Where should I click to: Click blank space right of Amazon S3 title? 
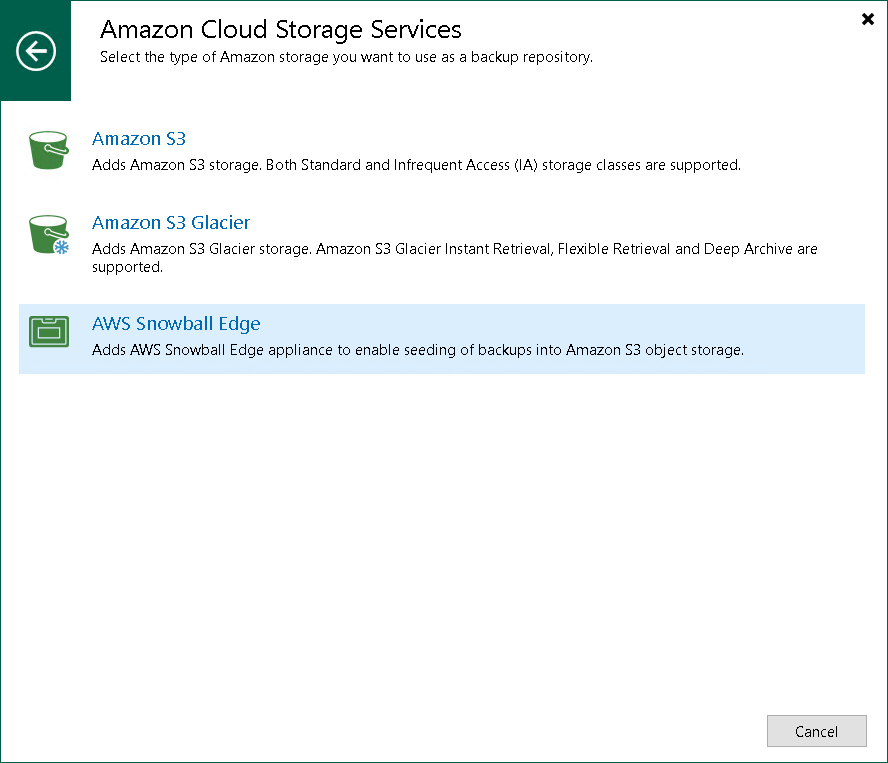500,139
